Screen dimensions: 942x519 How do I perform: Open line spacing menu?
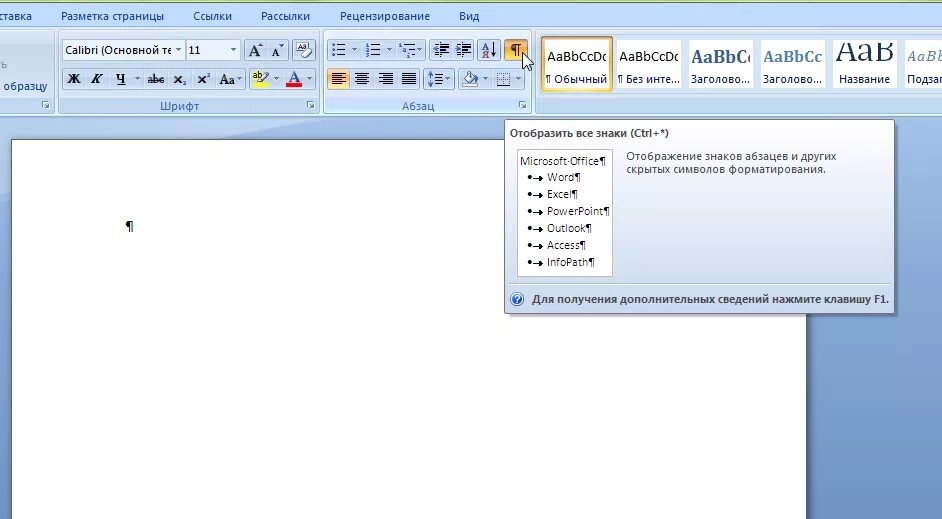[438, 79]
